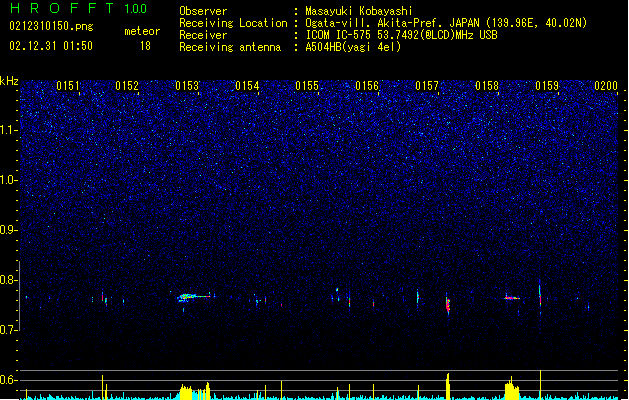Click the 0.8 kHz frequency label
This screenshot has height=400, width=629.
(x=9, y=280)
